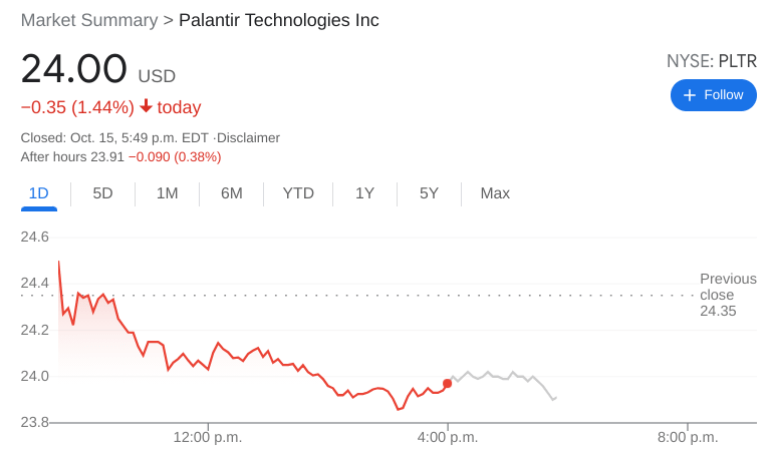Screen dimensions: 777x457
Task: Click the 8:00 p.m. axis label
Action: tap(688, 437)
